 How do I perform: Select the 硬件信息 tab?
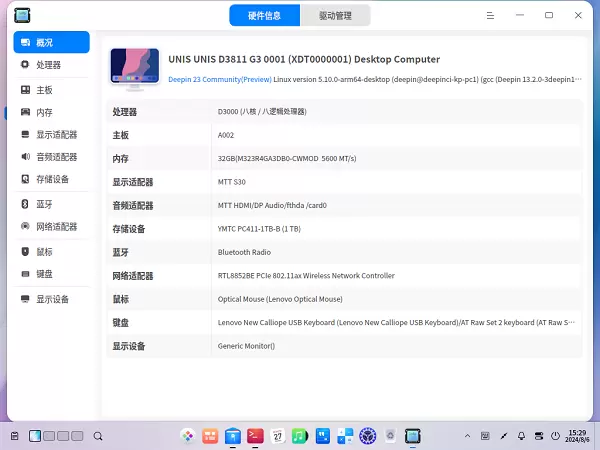(x=264, y=15)
